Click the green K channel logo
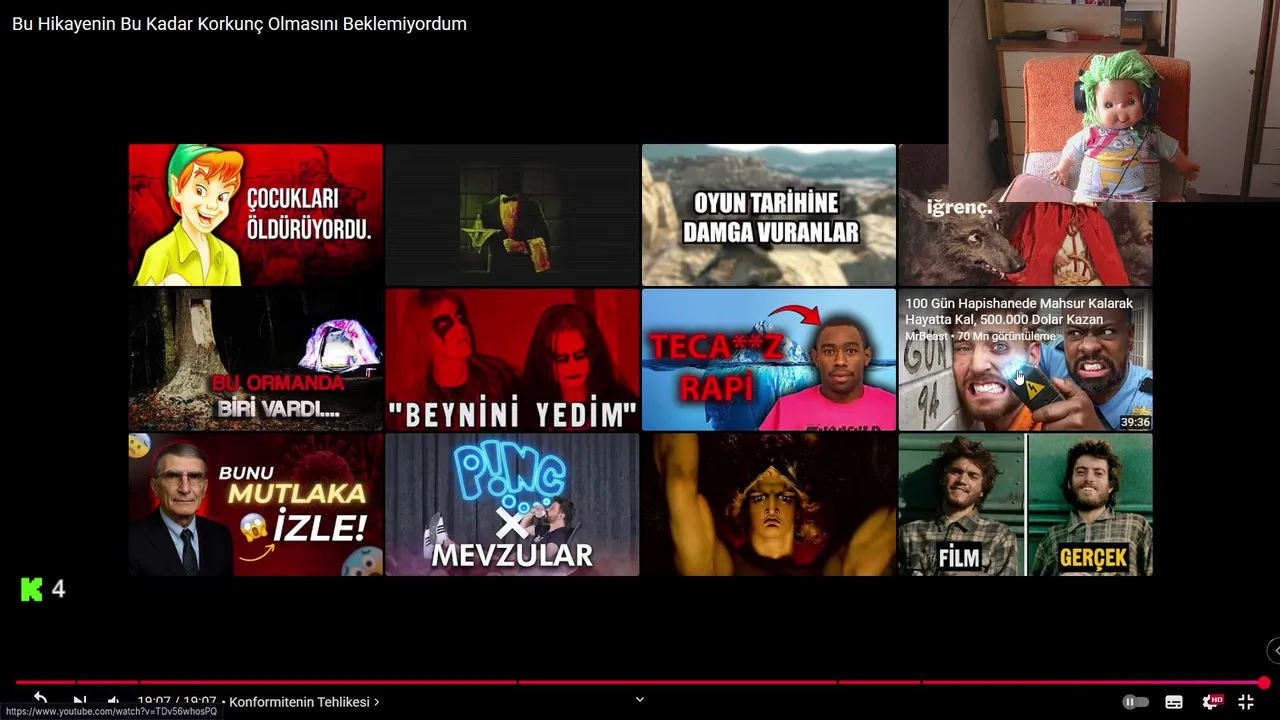This screenshot has height=720, width=1280. click(32, 589)
